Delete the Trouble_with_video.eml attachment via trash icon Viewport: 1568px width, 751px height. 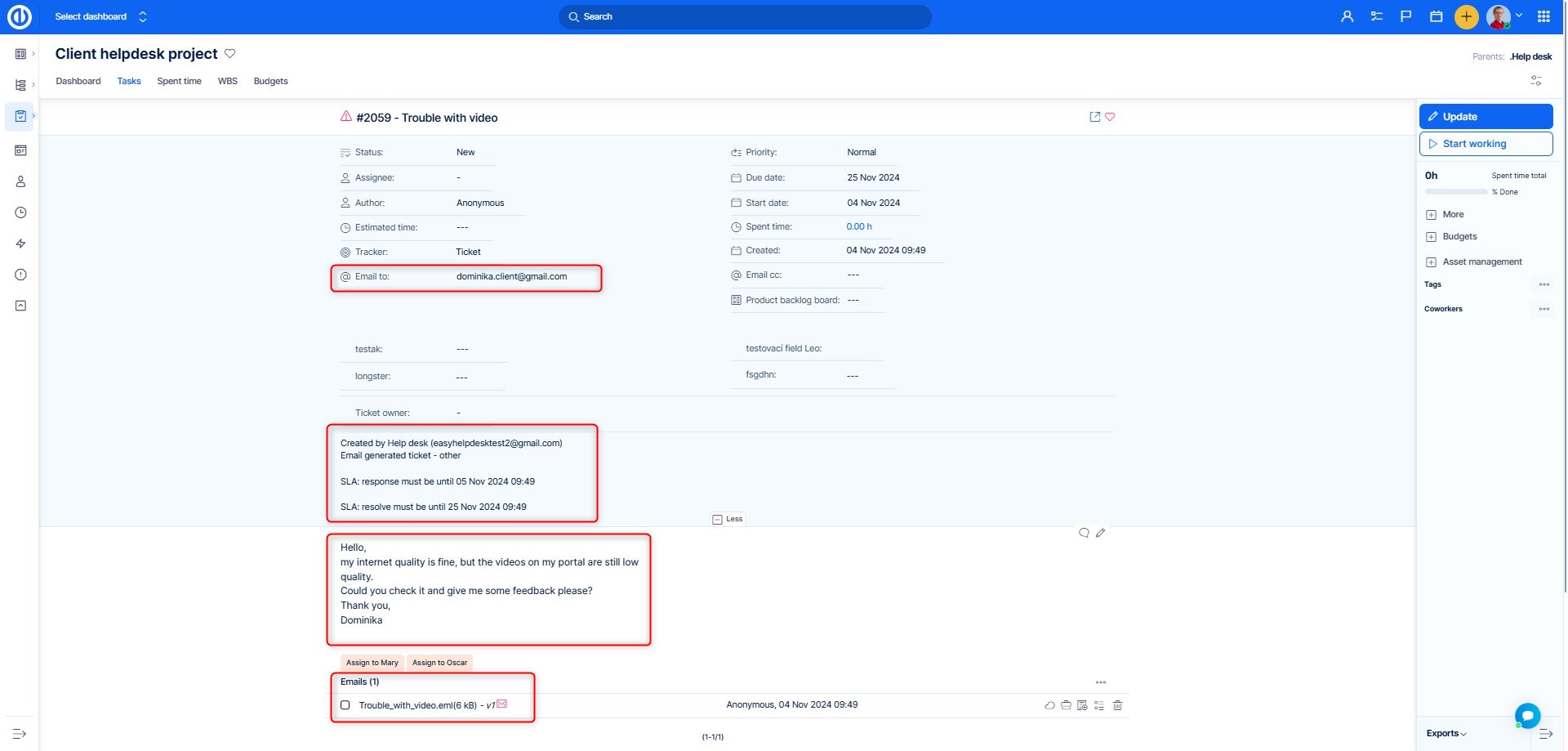[x=1117, y=705]
